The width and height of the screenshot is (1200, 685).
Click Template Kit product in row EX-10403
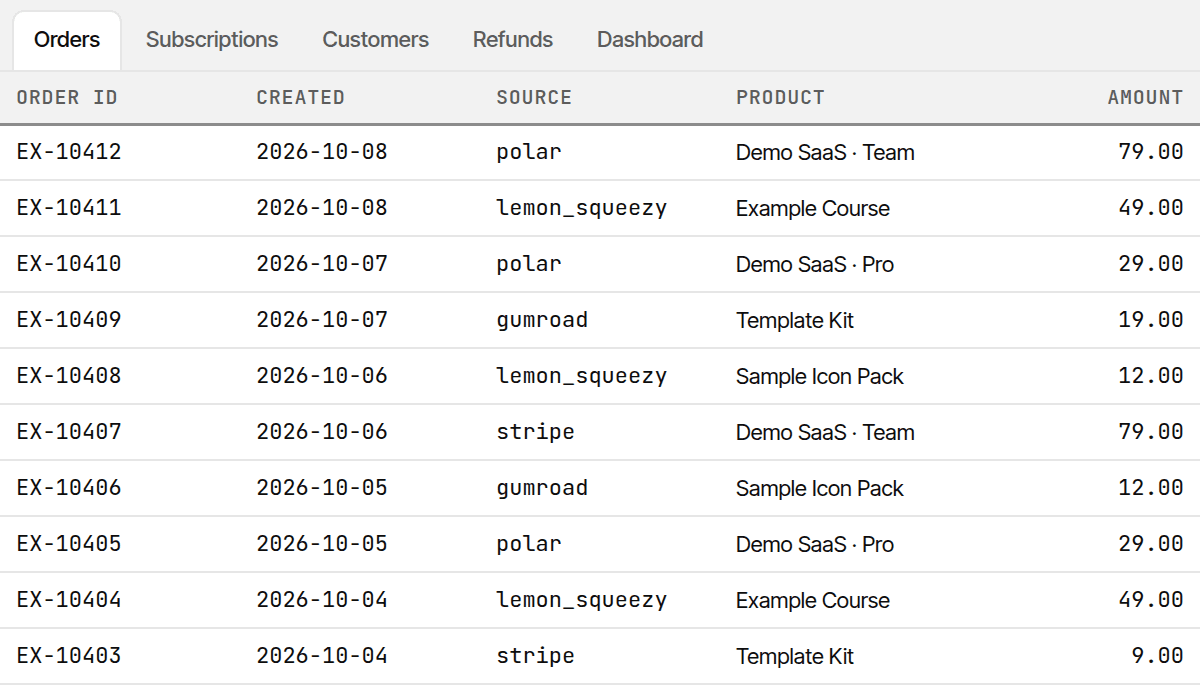[795, 656]
